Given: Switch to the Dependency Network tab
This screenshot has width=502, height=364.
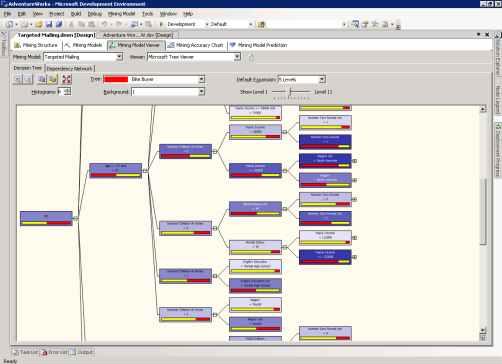Looking at the screenshot, I should [x=70, y=68].
